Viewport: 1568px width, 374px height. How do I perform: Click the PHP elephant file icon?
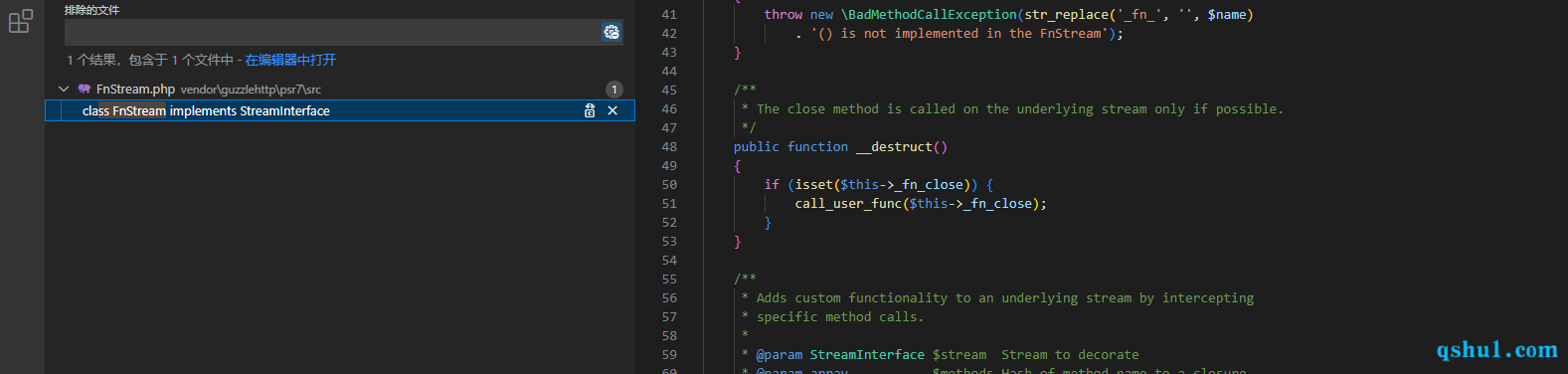pos(85,89)
